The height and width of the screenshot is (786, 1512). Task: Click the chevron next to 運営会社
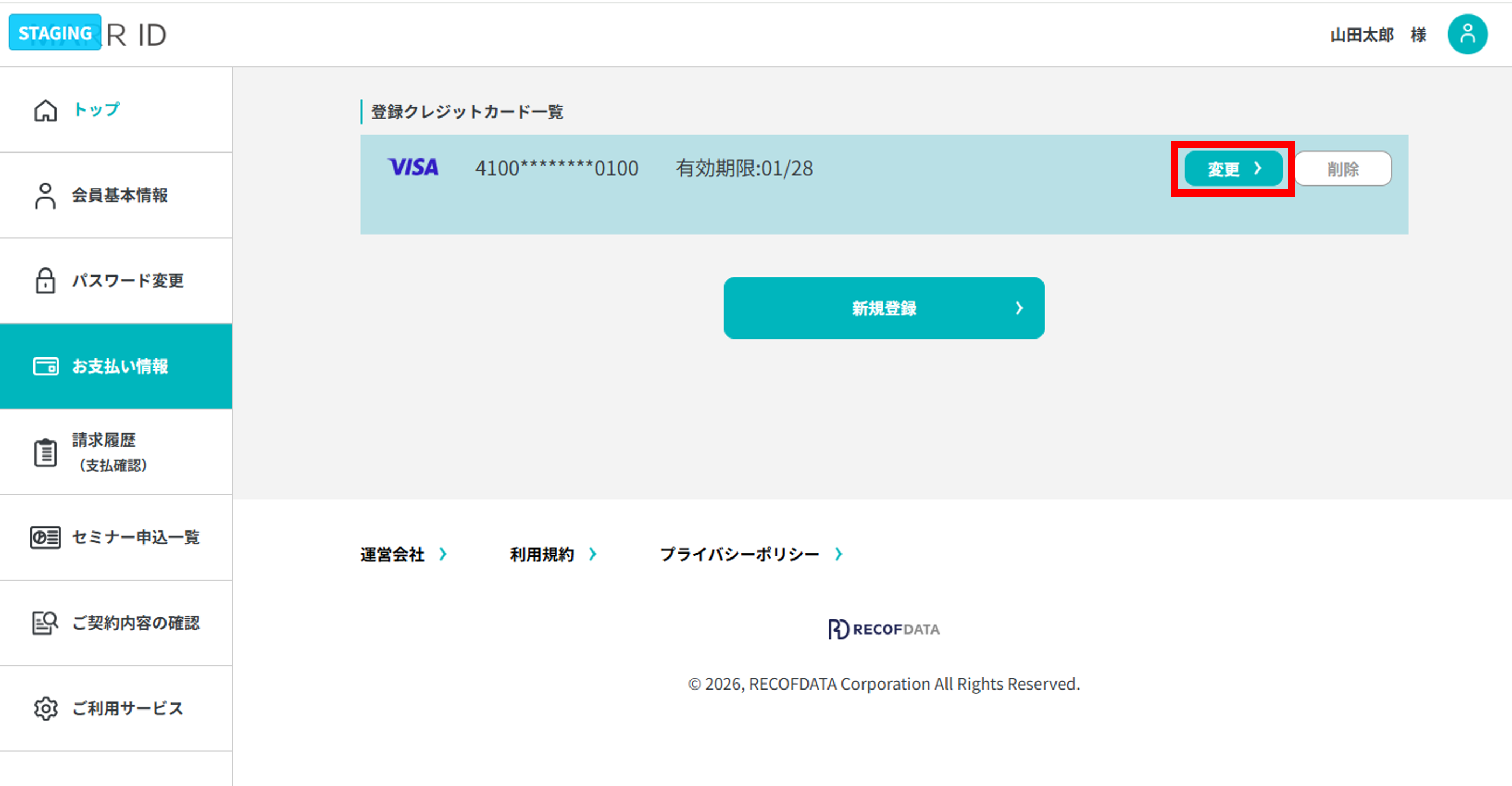click(443, 554)
